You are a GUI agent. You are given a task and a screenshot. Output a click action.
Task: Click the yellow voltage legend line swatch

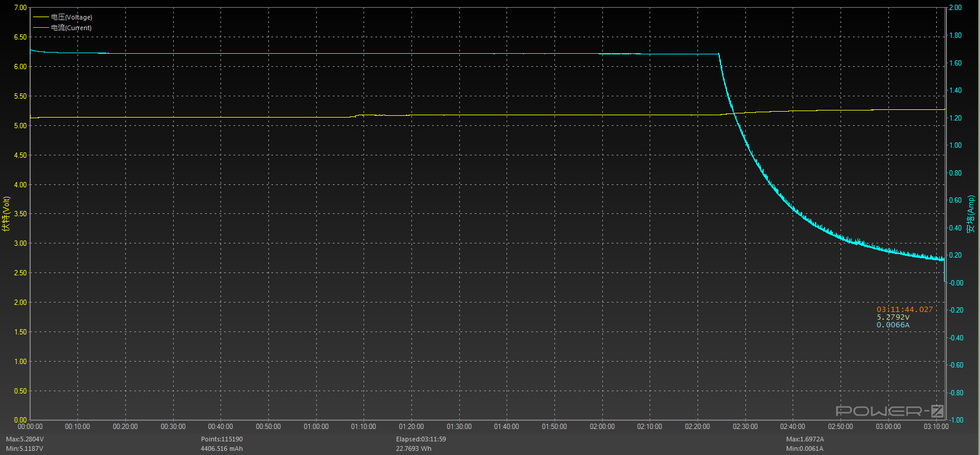(40, 17)
